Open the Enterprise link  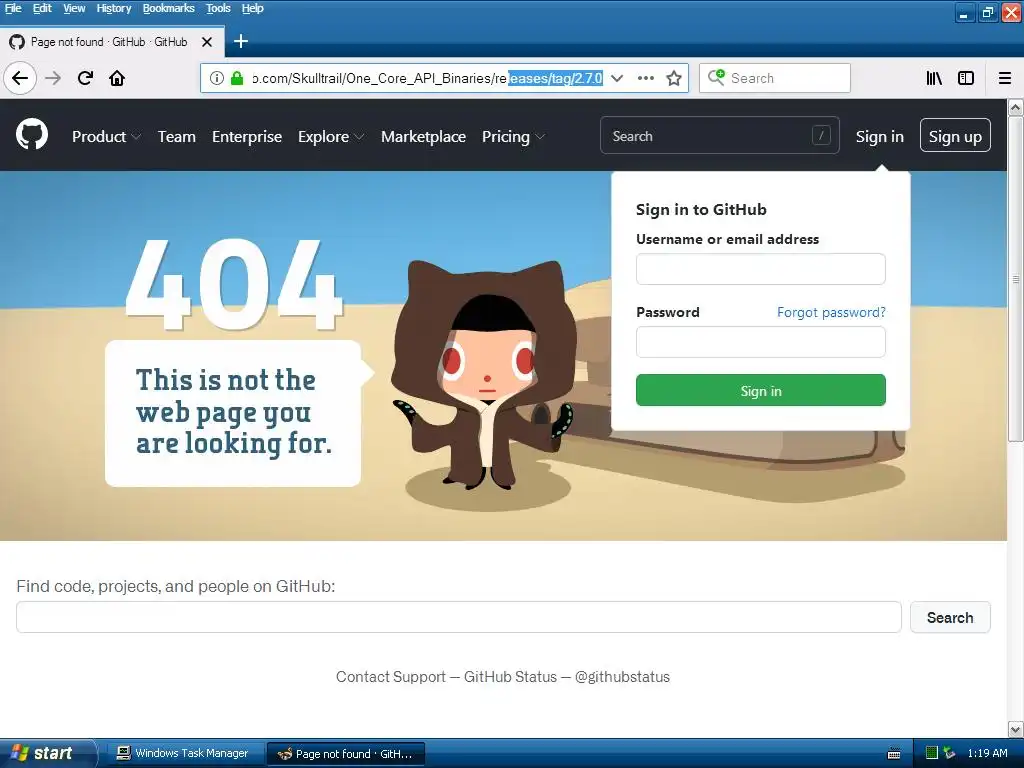pos(247,136)
